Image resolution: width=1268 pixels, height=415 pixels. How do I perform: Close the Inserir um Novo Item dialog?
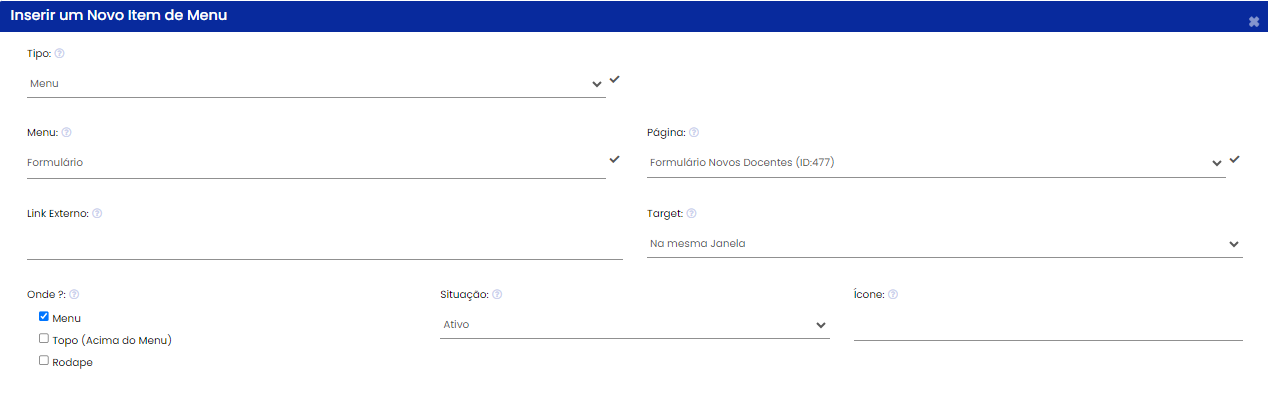point(1254,21)
